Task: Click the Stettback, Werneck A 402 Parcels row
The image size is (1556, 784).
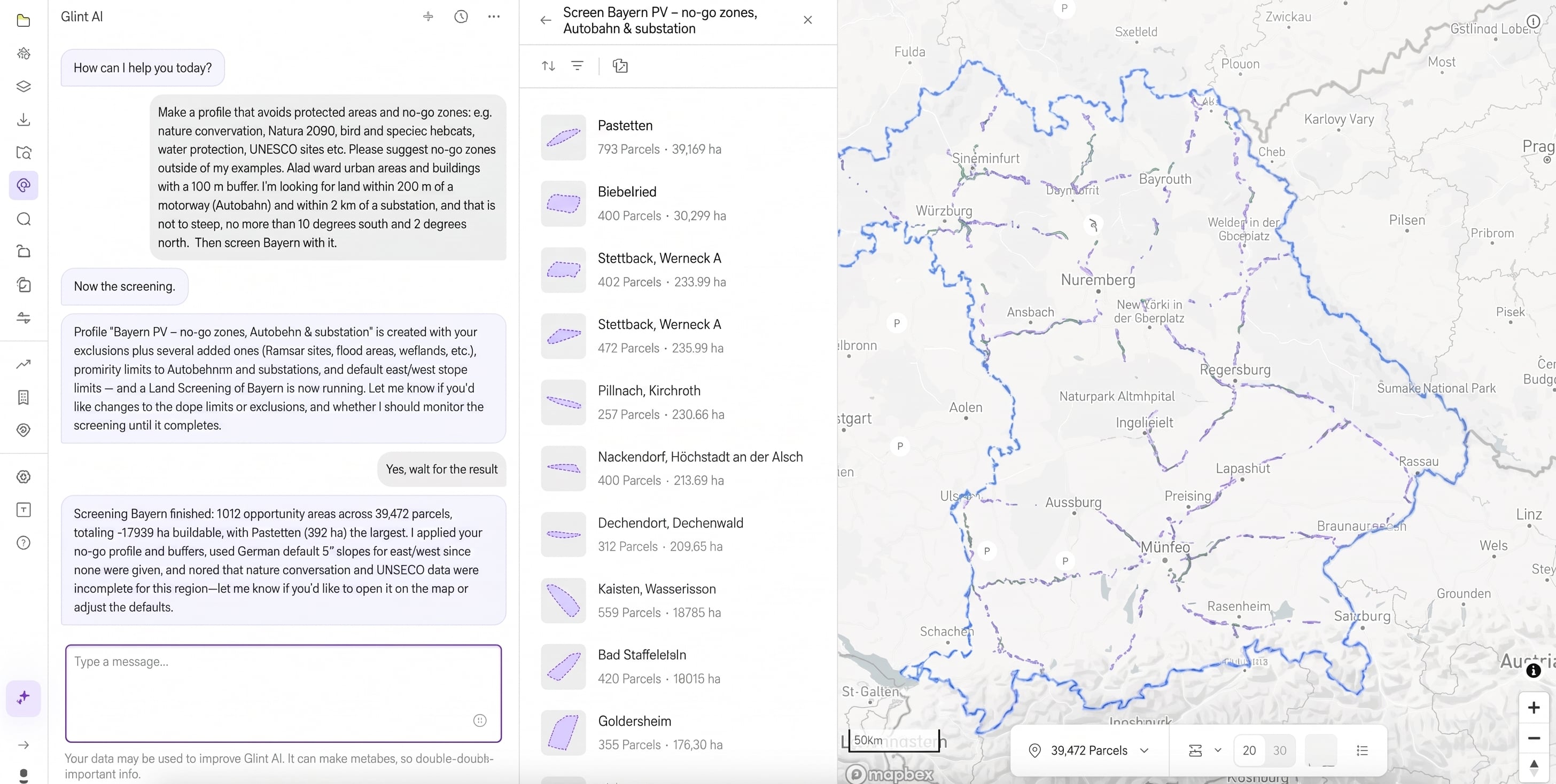Action: click(678, 270)
